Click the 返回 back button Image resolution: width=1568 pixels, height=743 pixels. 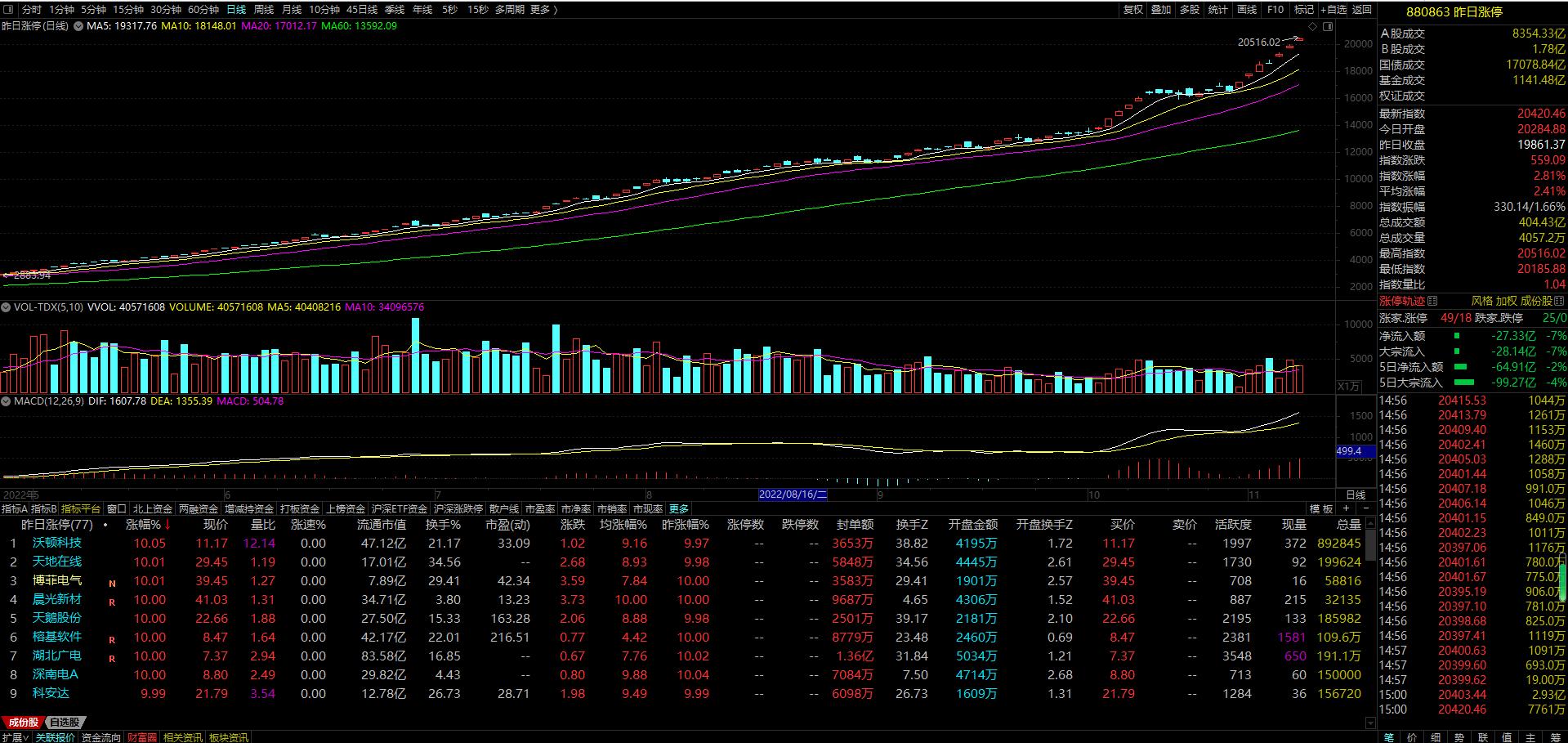pos(1362,10)
